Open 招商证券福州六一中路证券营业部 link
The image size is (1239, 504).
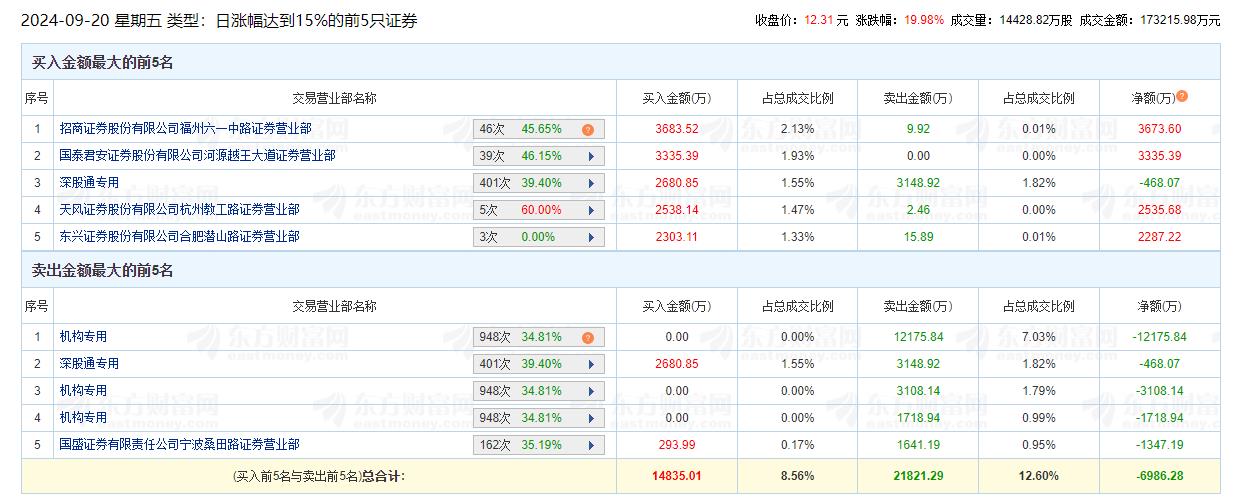point(185,129)
